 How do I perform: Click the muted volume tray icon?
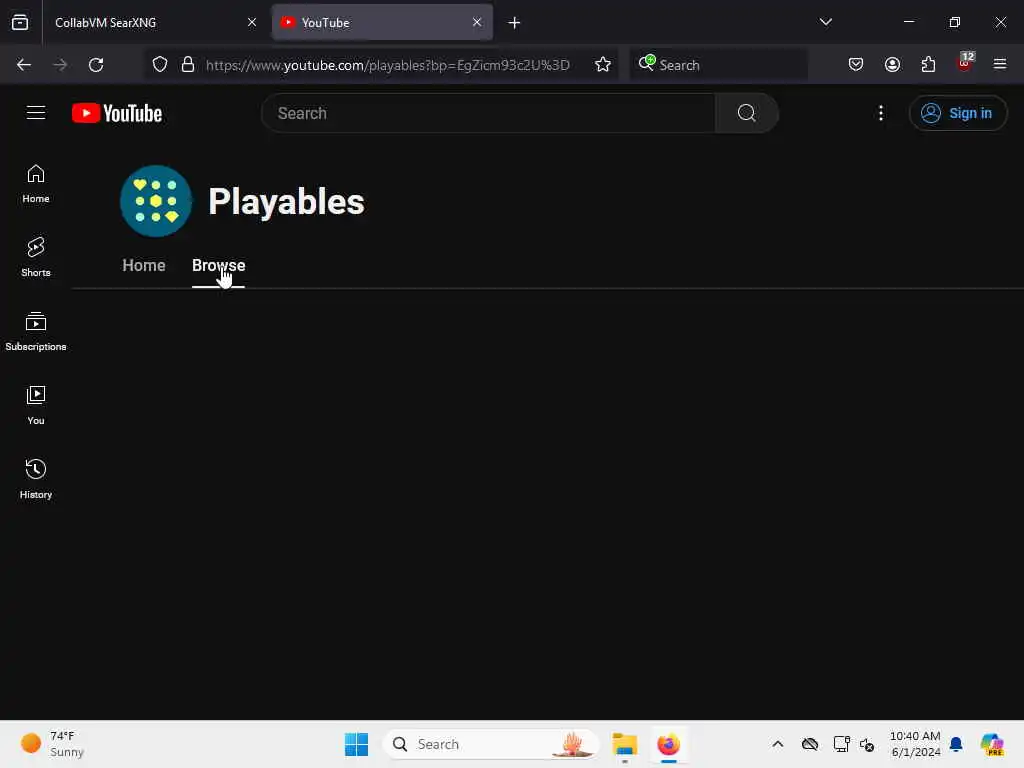pos(867,744)
